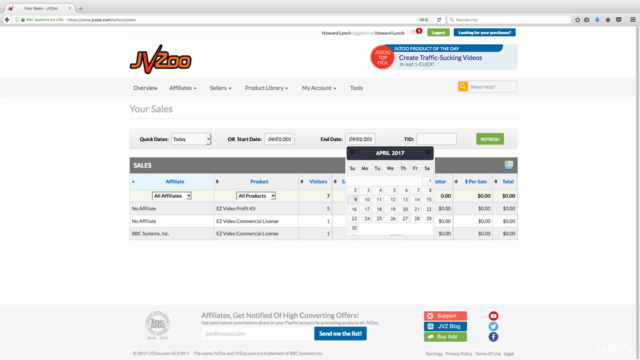
Task: Open the Firefox hamburger menu
Action: click(x=633, y=20)
